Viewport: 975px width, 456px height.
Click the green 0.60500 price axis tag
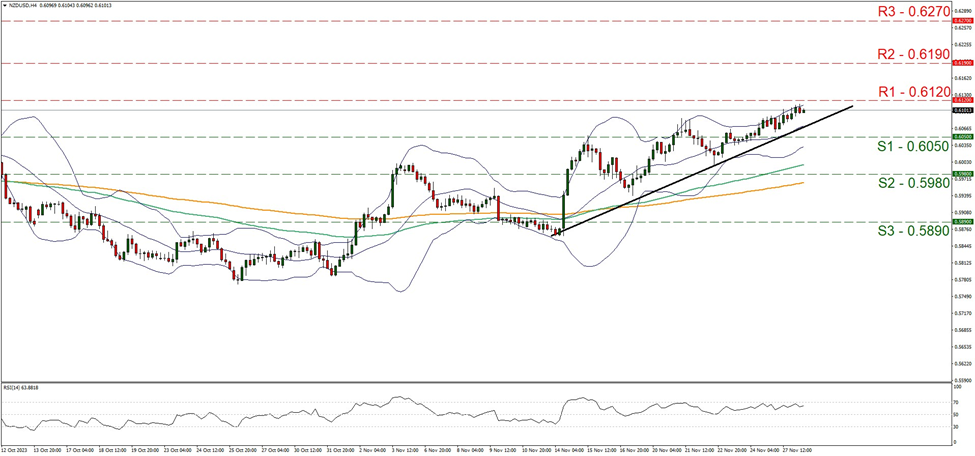(x=961, y=137)
